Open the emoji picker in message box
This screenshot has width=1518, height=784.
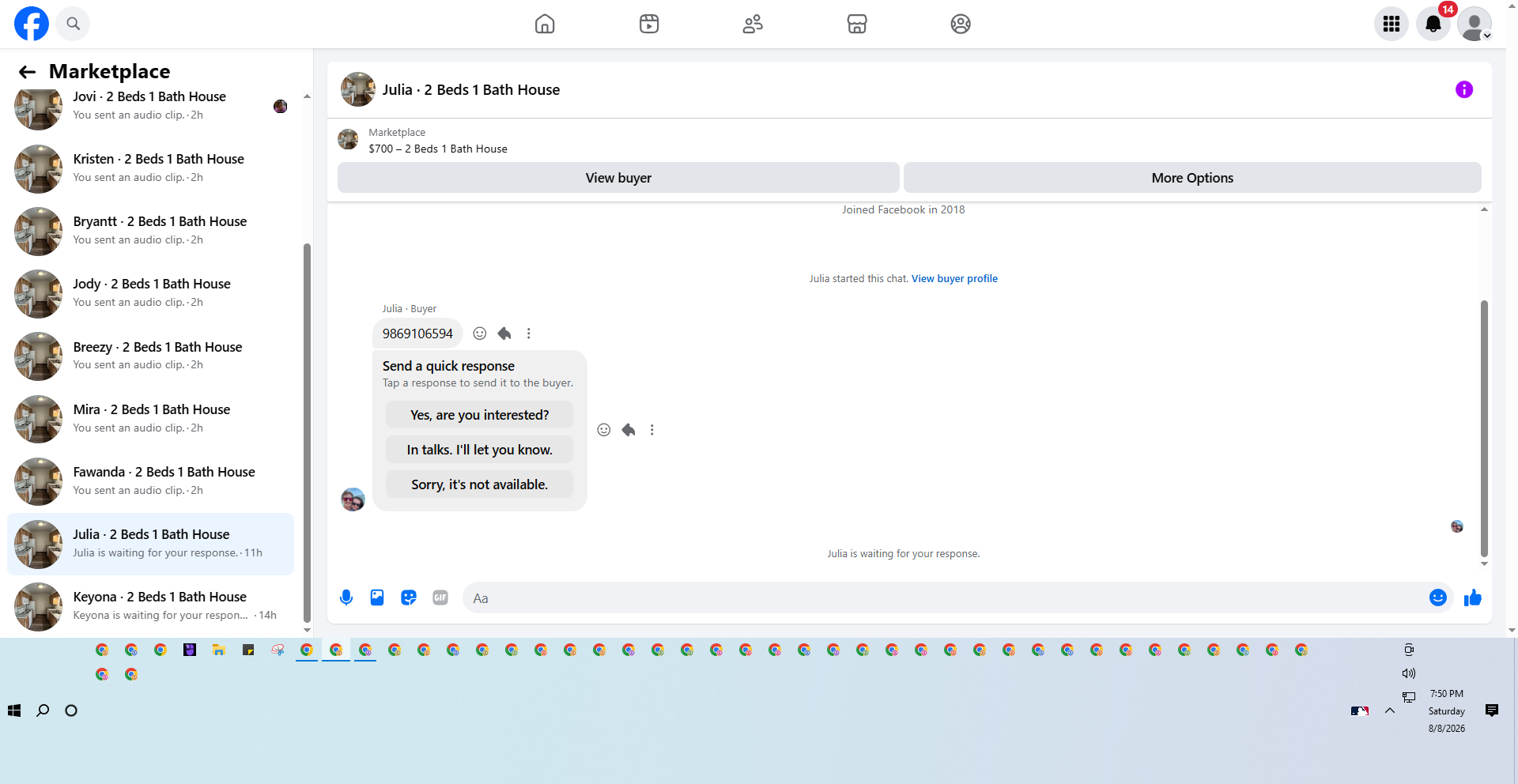[1438, 597]
